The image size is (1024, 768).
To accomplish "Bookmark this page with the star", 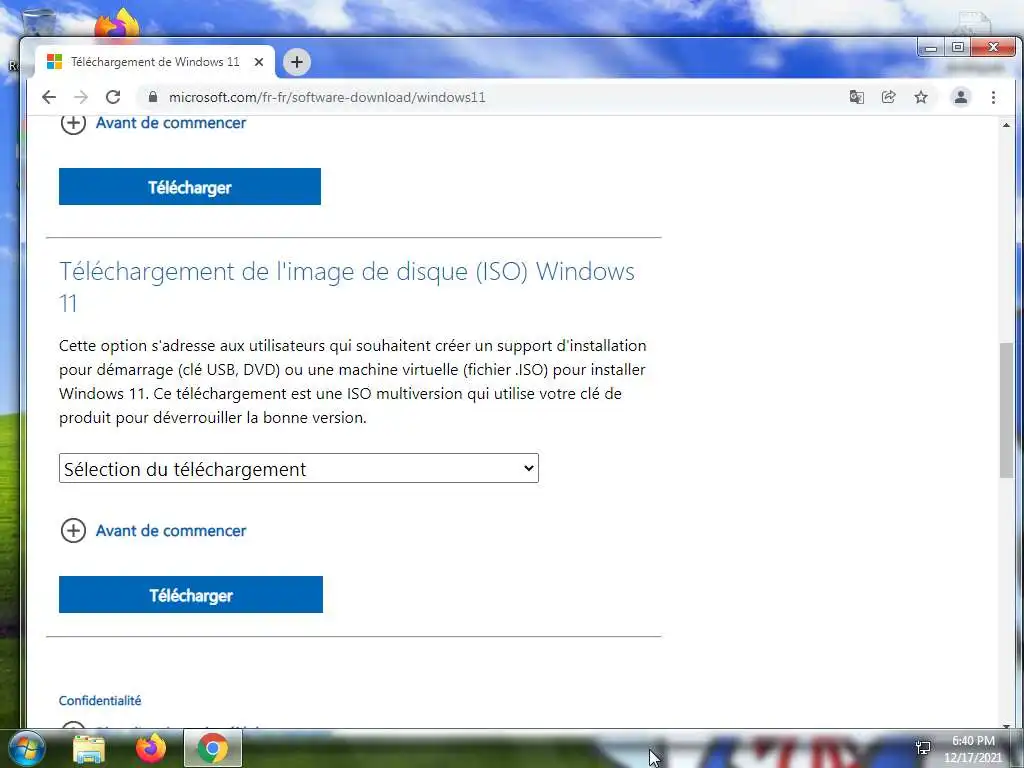I will 921,97.
